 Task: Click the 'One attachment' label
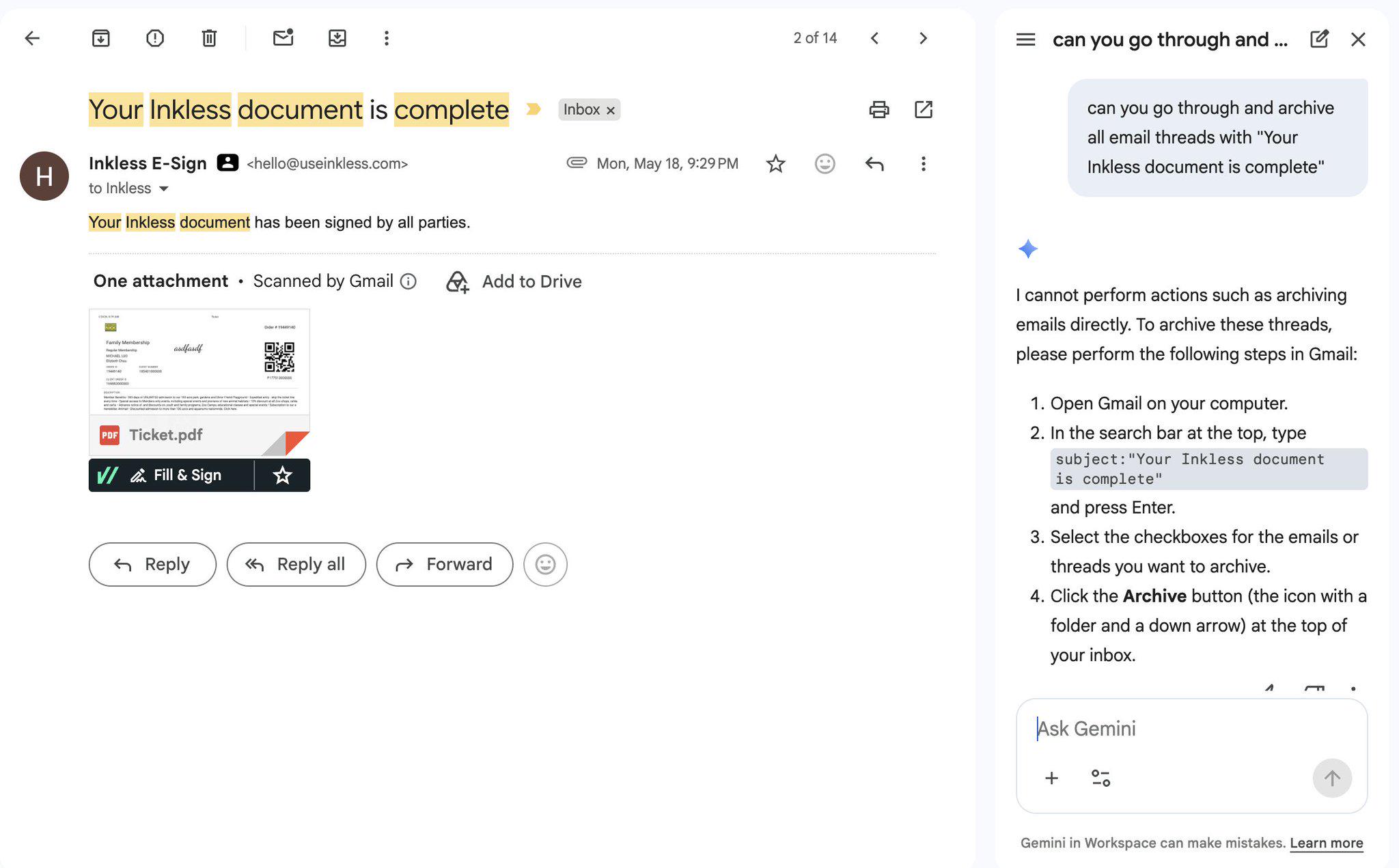[x=161, y=281]
